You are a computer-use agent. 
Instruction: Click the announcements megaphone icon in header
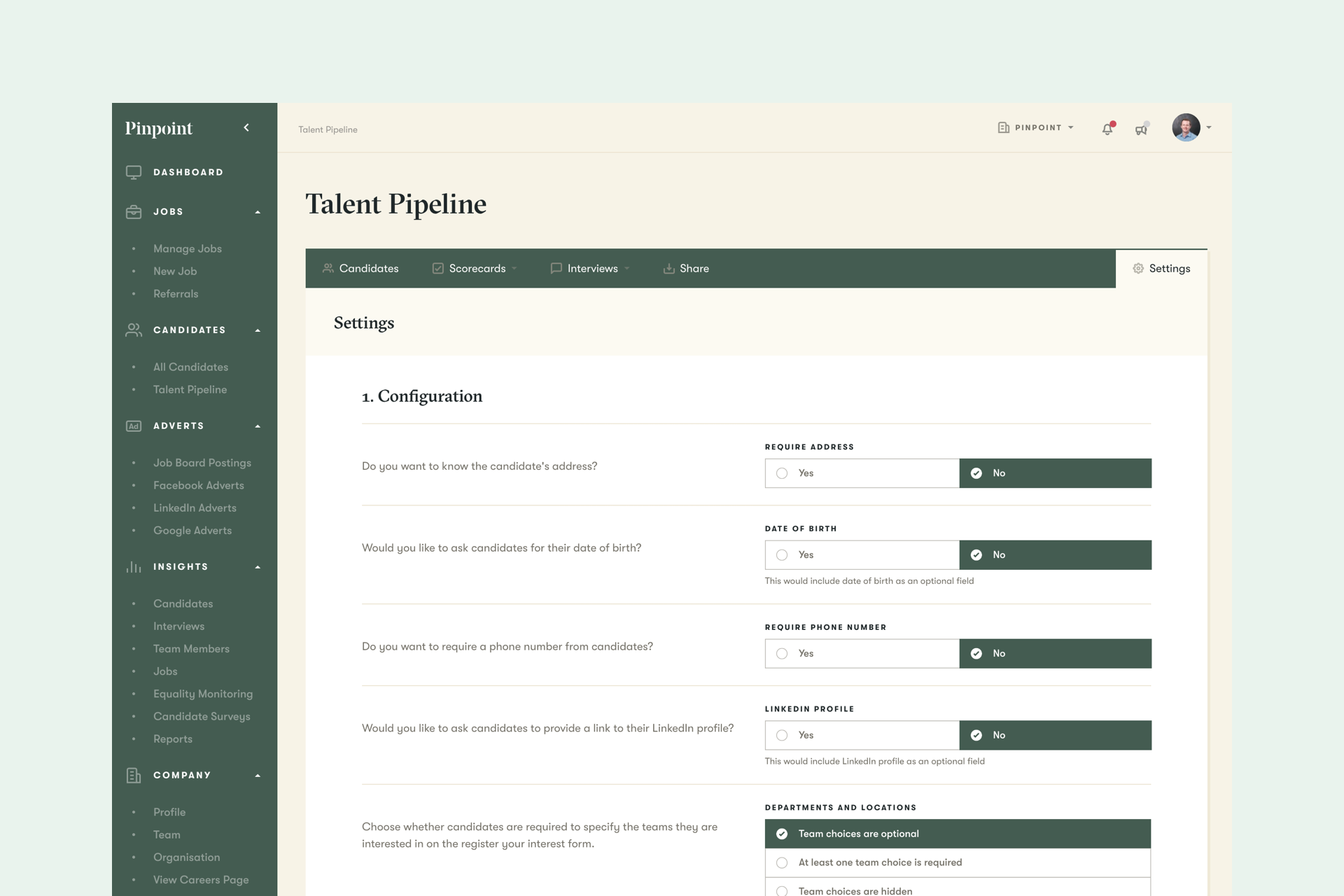coord(1142,129)
